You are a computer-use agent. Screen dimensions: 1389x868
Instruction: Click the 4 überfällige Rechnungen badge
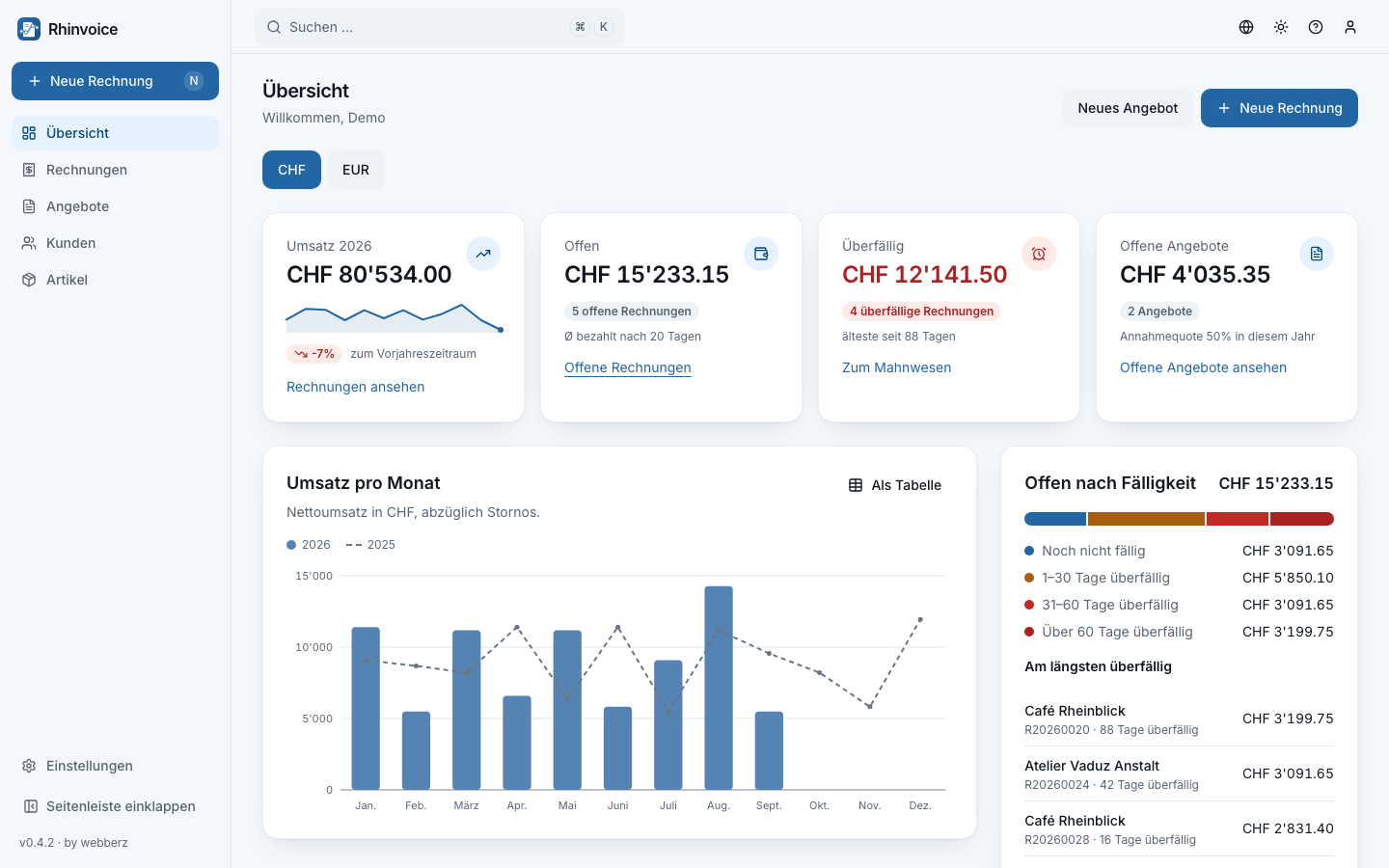(921, 312)
